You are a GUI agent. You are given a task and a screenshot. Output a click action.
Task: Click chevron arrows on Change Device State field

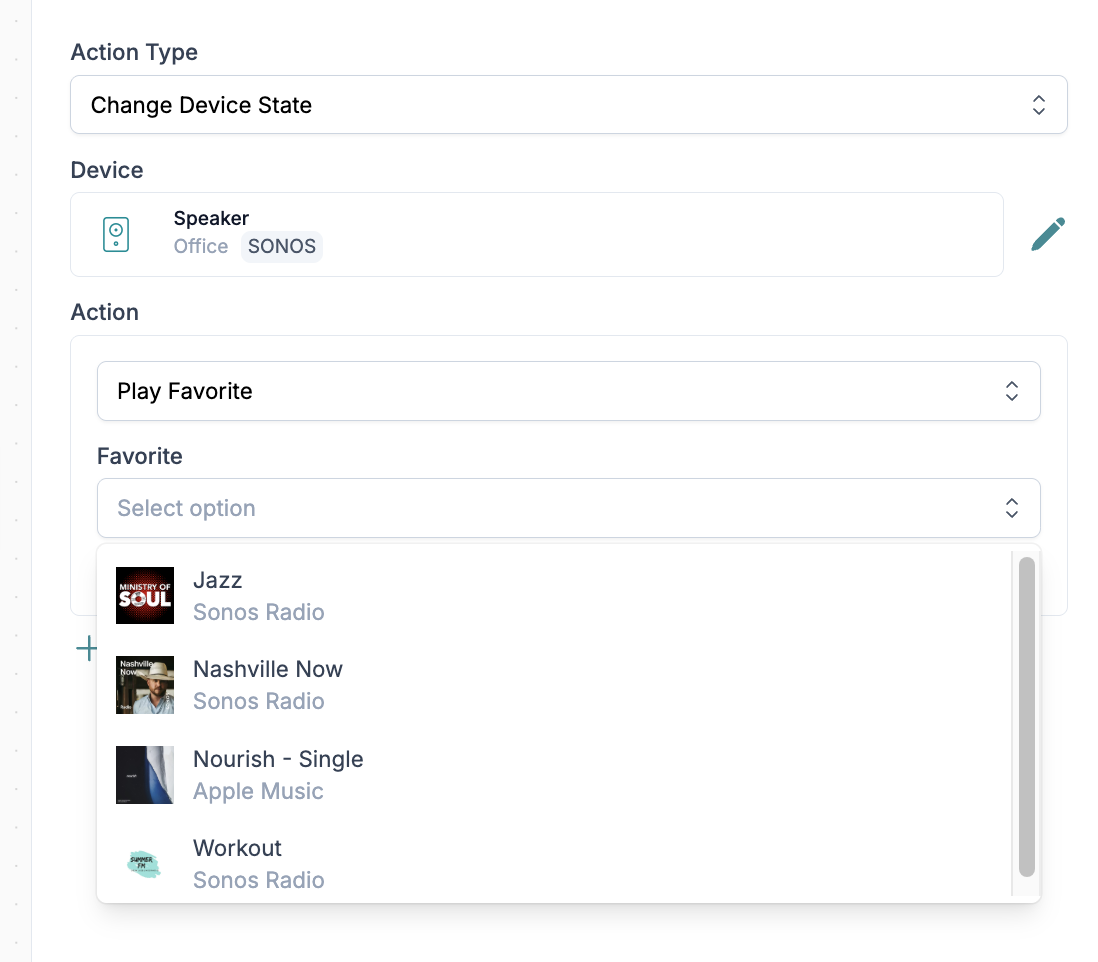pyautogui.click(x=1038, y=105)
